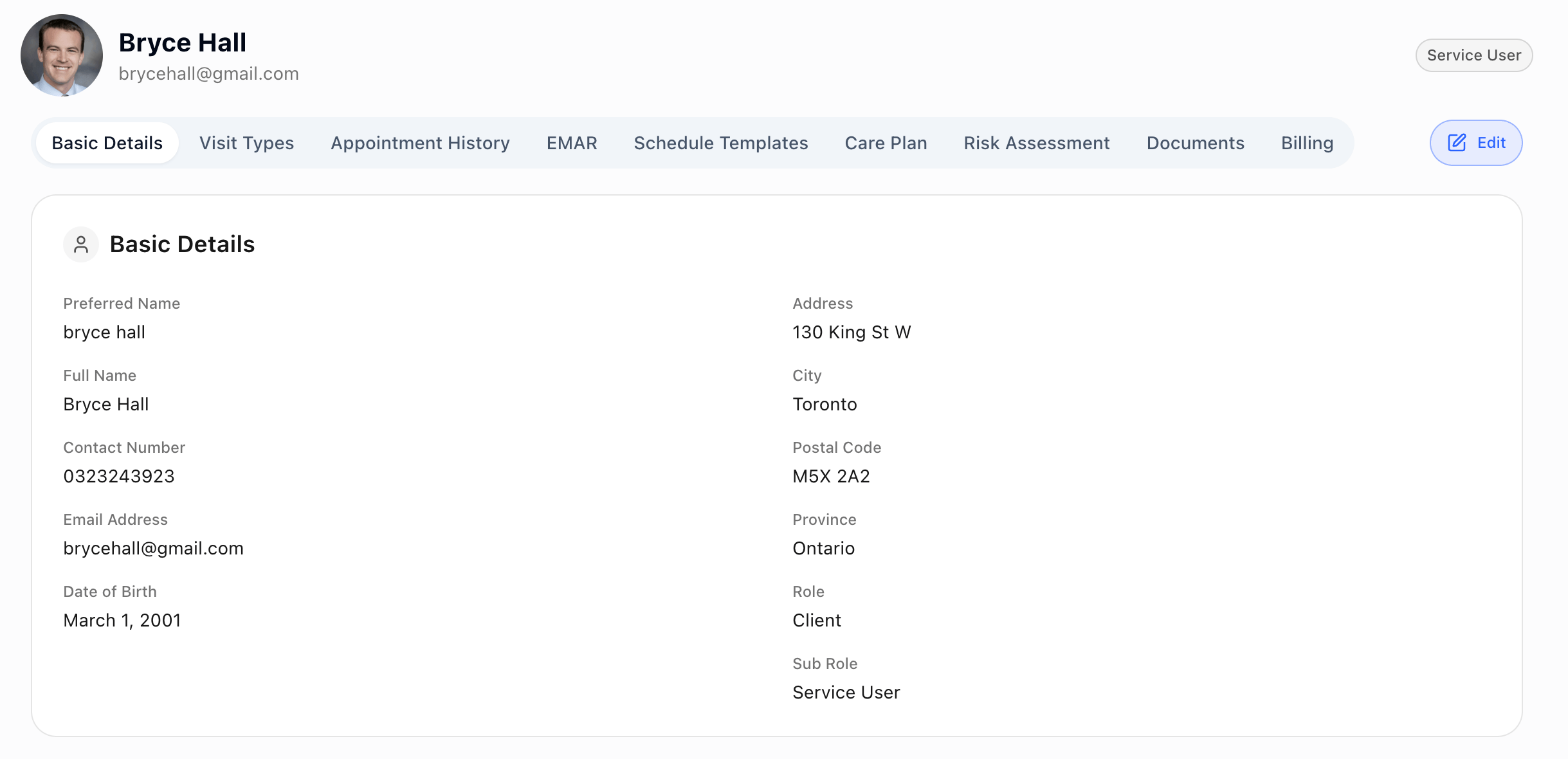Switch to the Visit Types tab
The width and height of the screenshot is (1568, 759).
(x=246, y=143)
